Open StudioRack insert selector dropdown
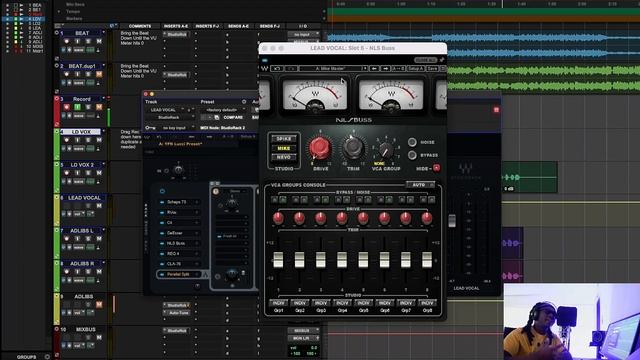Screen dimensions: 640x360 pyautogui.click(x=170, y=118)
